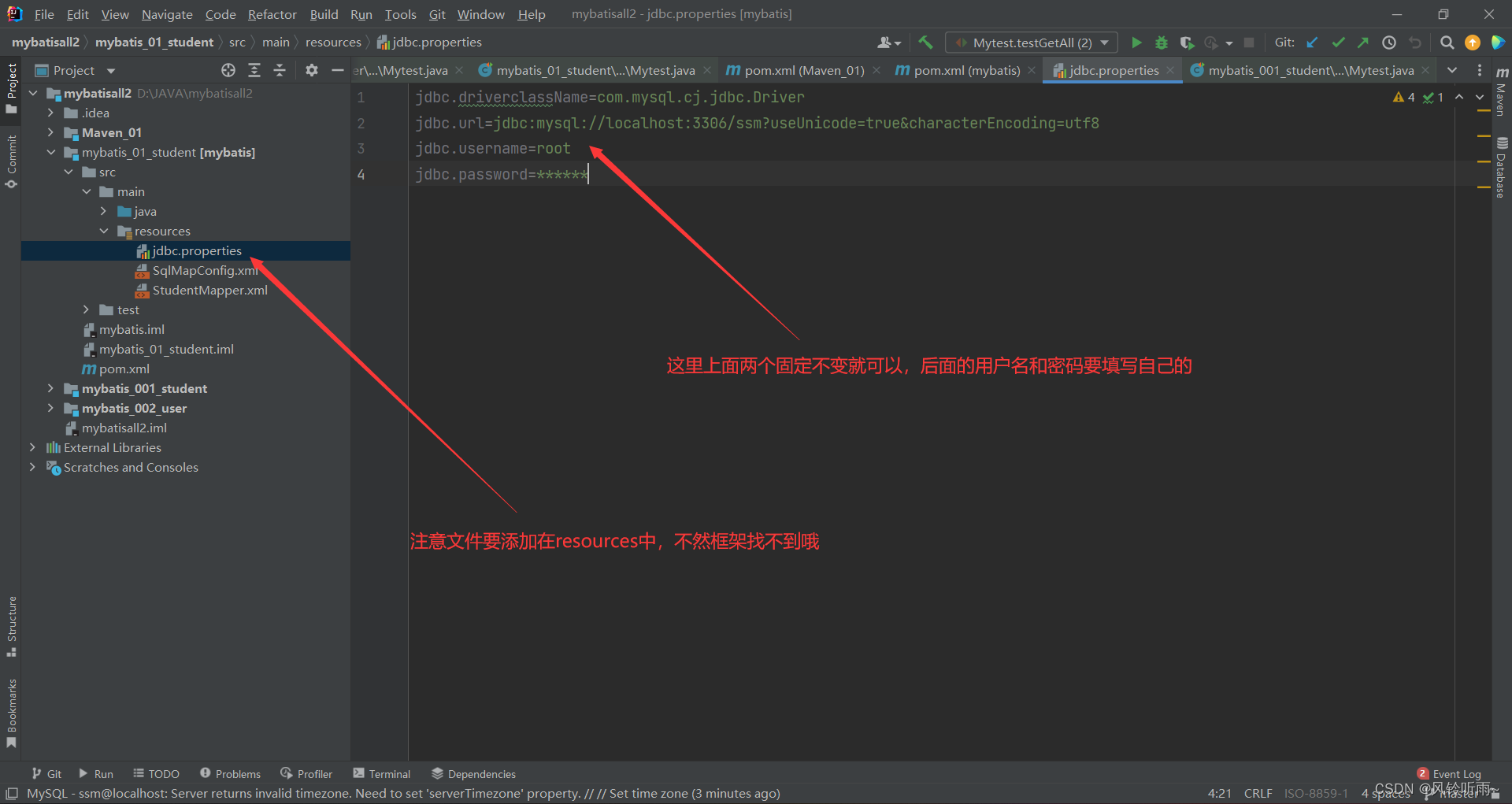Click the warnings count inspection widget
Screen dimensions: 1512x804
[1404, 97]
